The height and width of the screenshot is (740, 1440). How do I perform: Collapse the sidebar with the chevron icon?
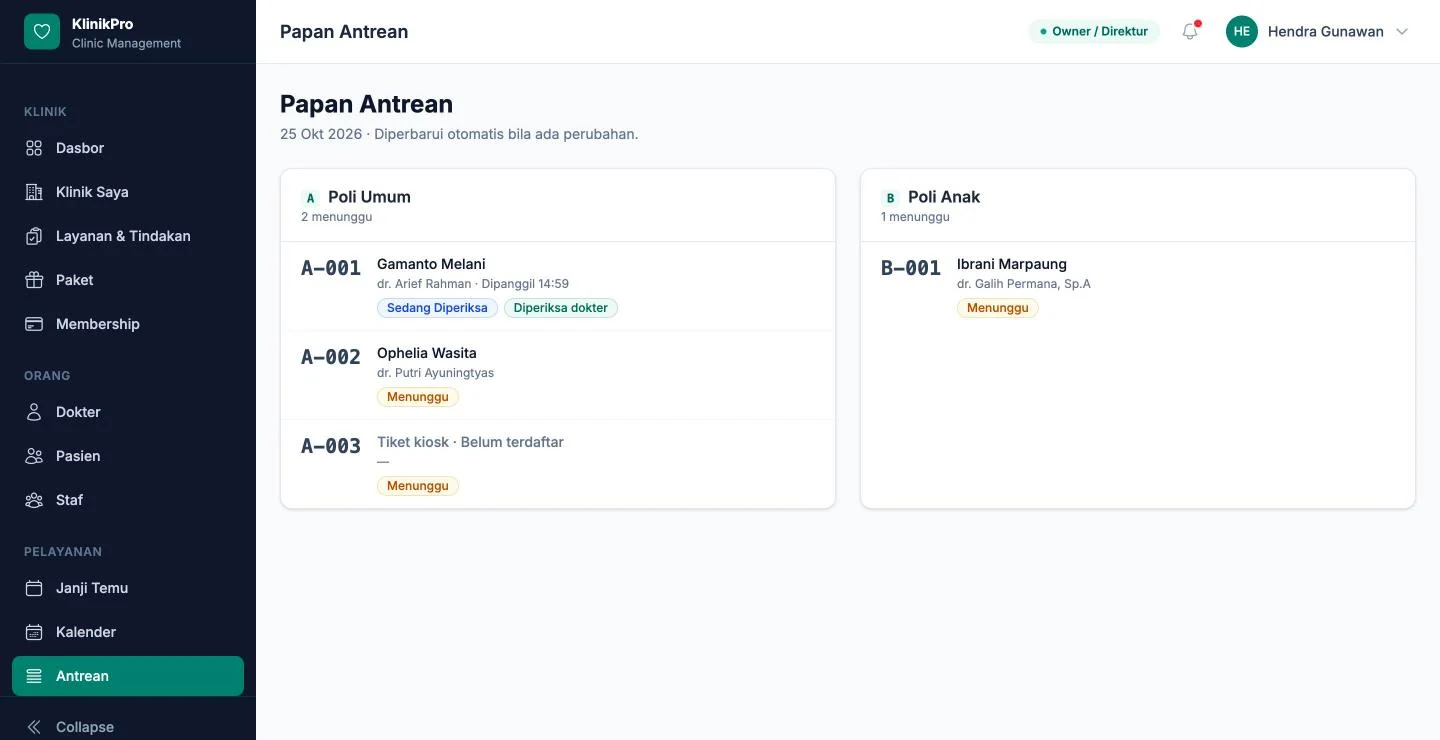click(34, 727)
